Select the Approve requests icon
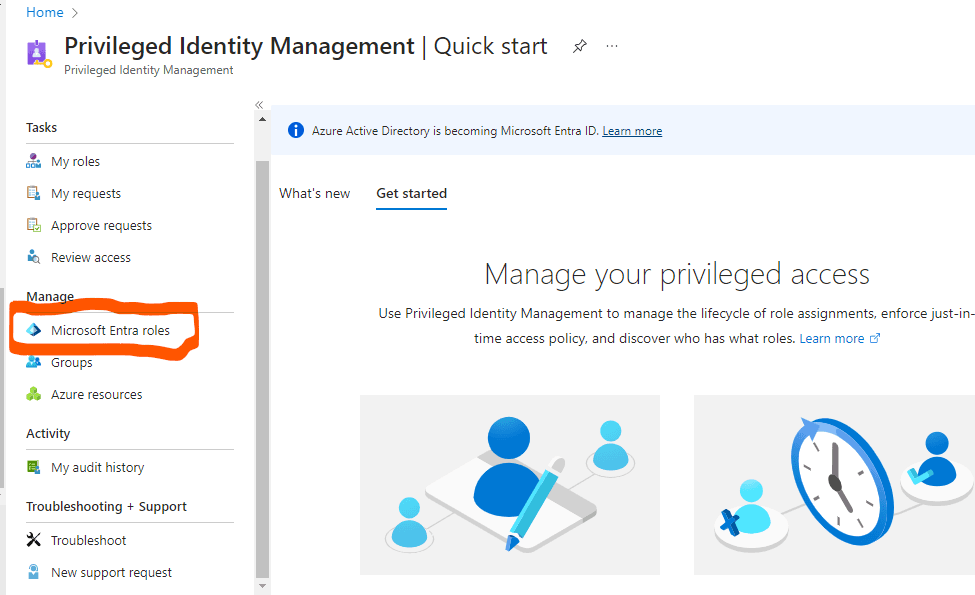 (x=34, y=226)
